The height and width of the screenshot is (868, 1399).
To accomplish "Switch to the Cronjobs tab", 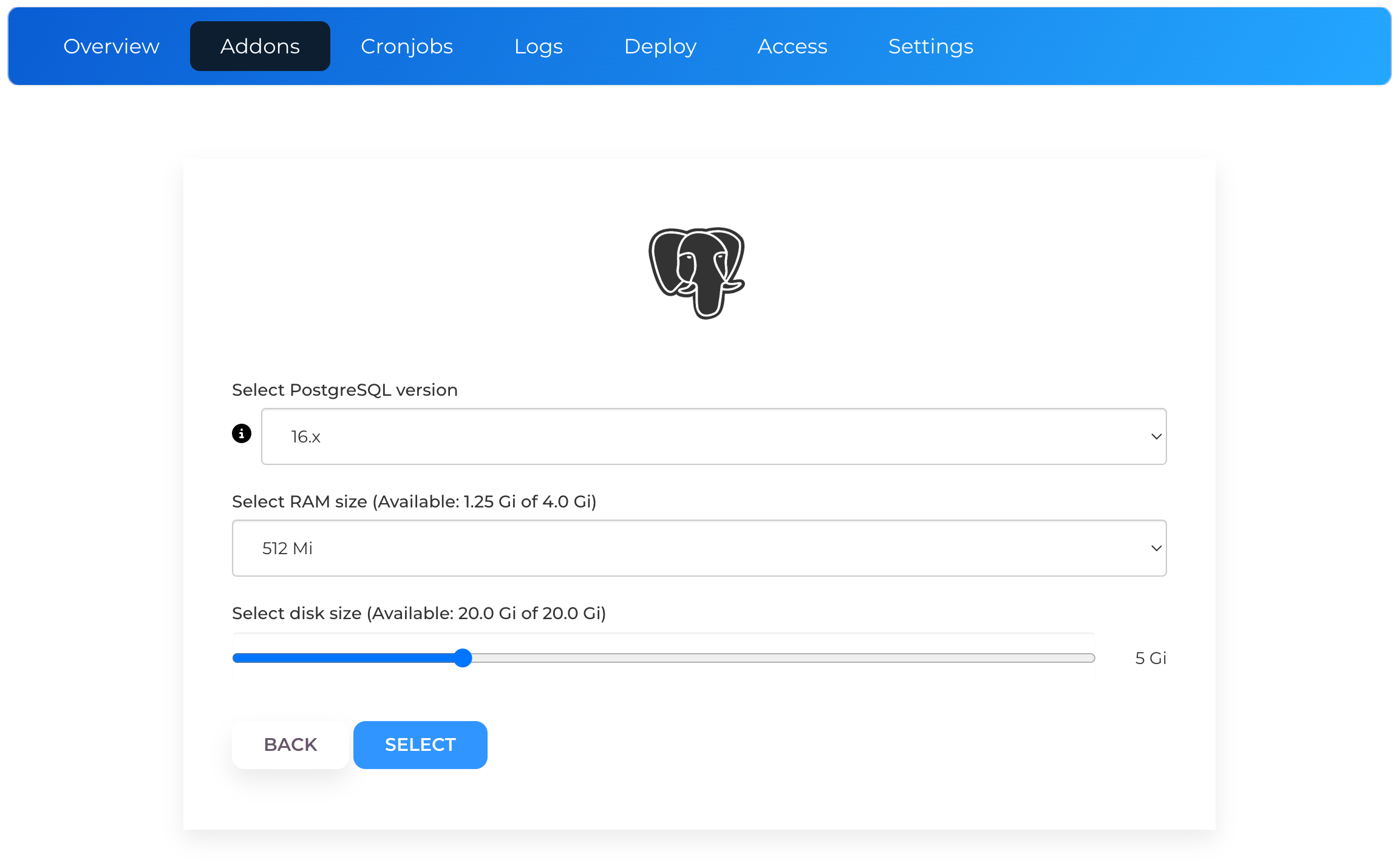I will coord(407,46).
